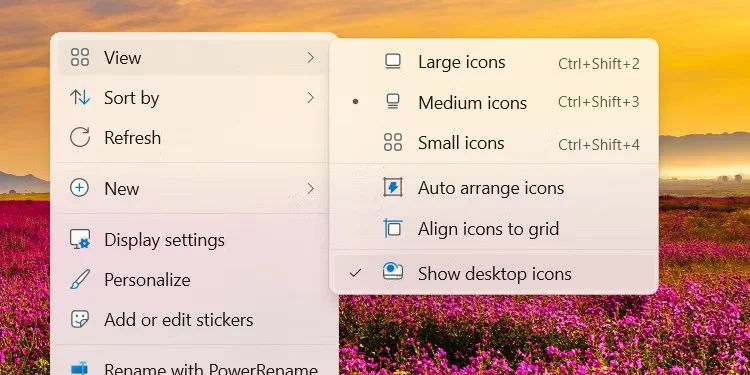Click the New plus circle icon
The height and width of the screenshot is (375, 750).
(79, 188)
